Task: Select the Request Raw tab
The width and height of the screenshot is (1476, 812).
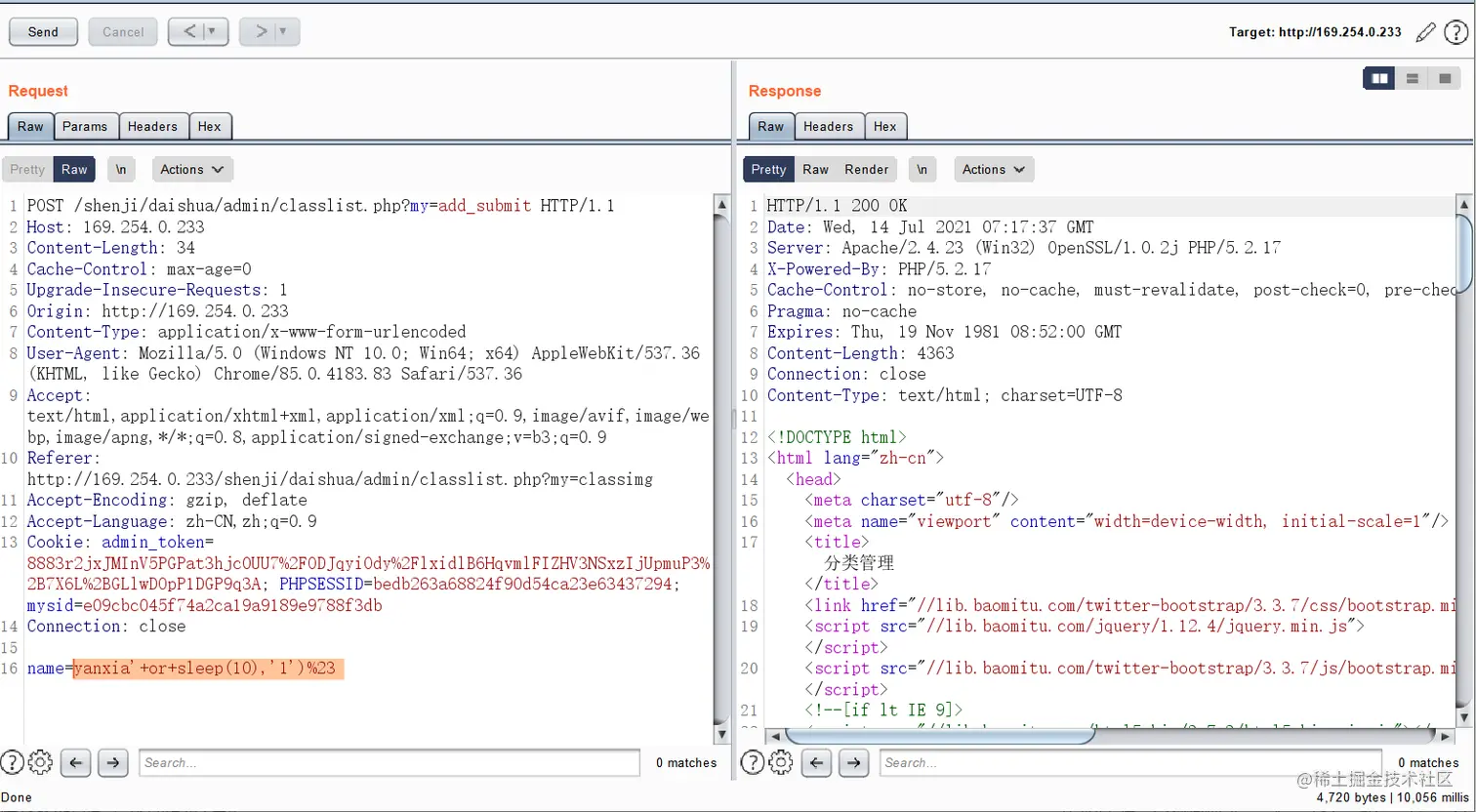Action: click(x=30, y=126)
